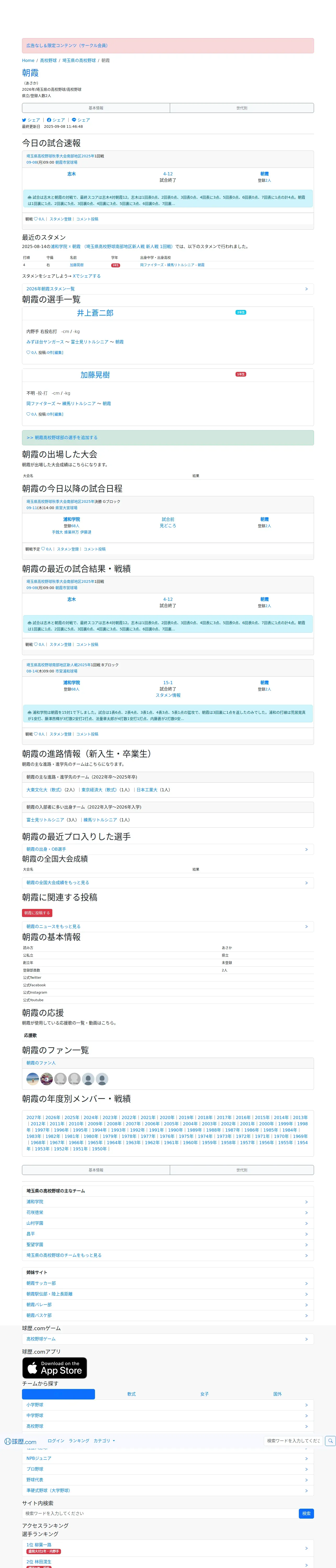Click the chevron on 浦和学院 team row
The image size is (336, 1568).
(x=306, y=1202)
